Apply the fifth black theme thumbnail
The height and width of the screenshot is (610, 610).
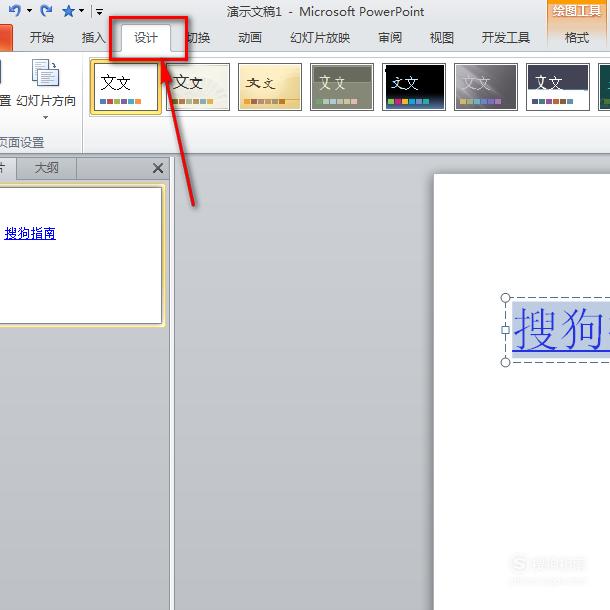click(414, 87)
